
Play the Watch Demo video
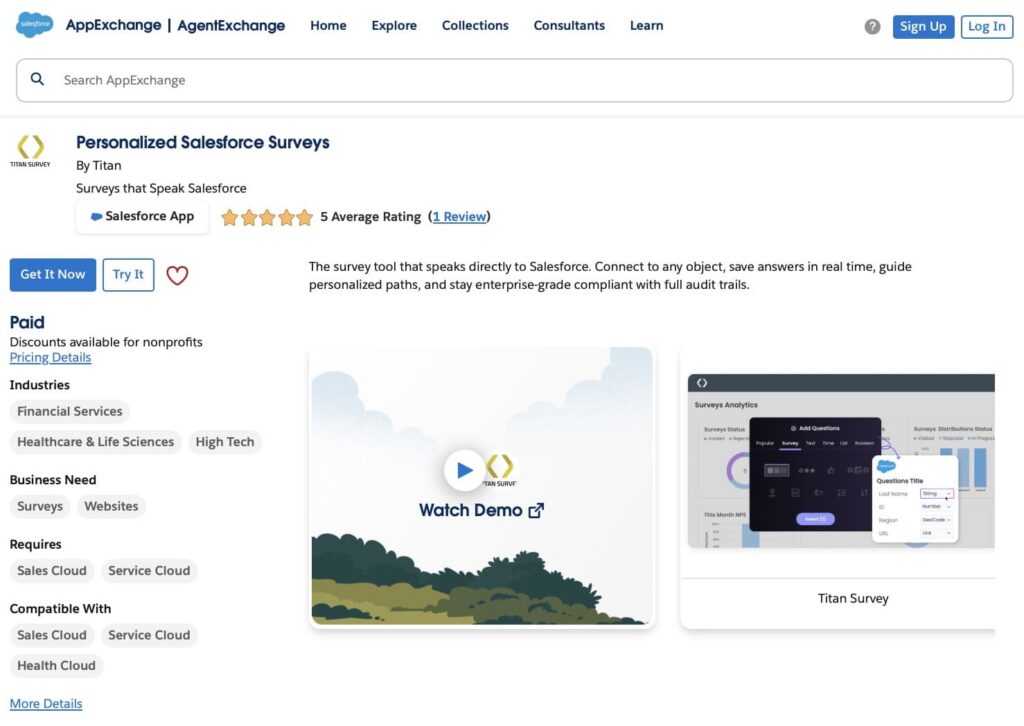[x=464, y=470]
